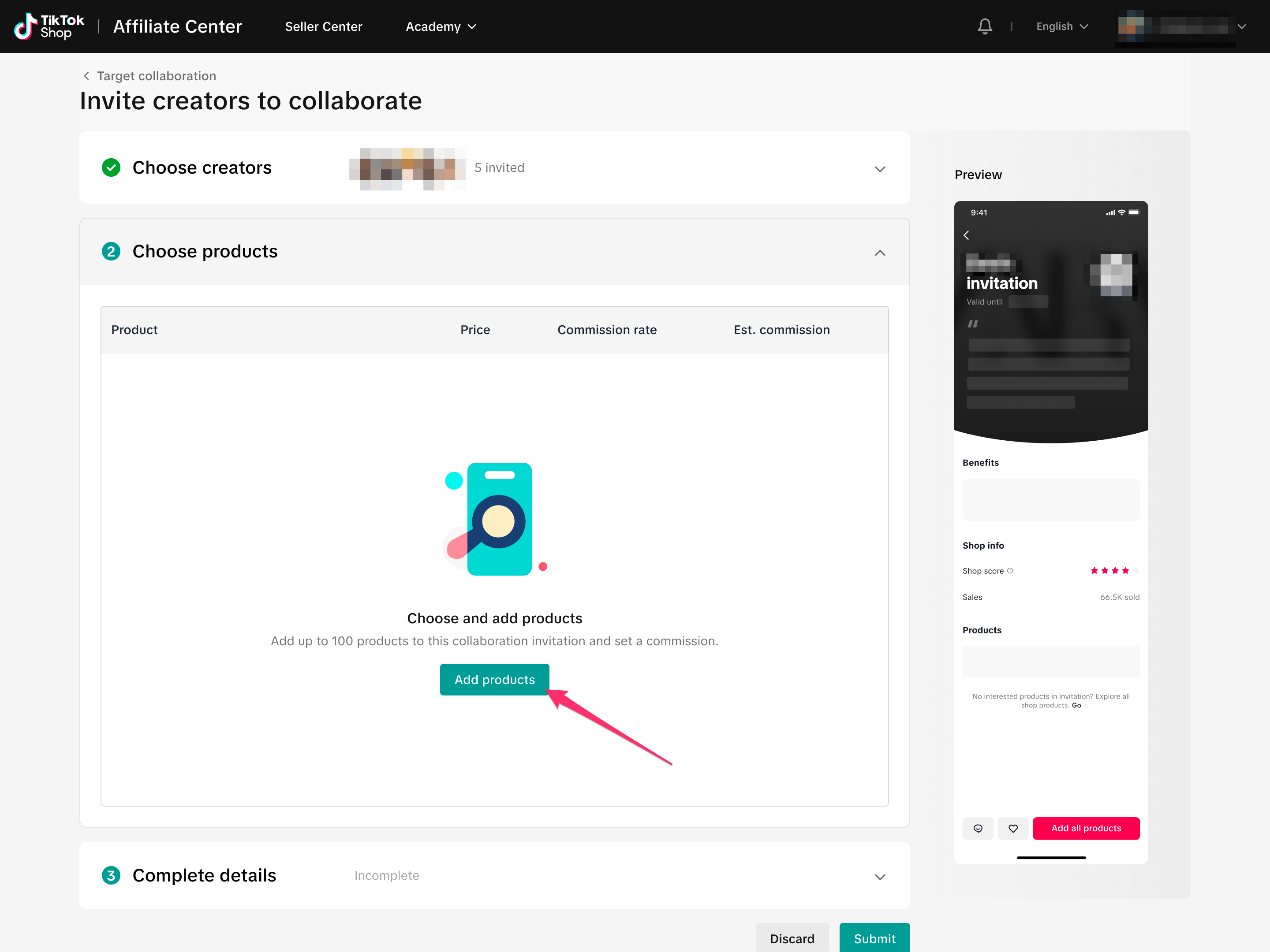Viewport: 1270px width, 952px height.
Task: Click the Add products button
Action: click(494, 680)
